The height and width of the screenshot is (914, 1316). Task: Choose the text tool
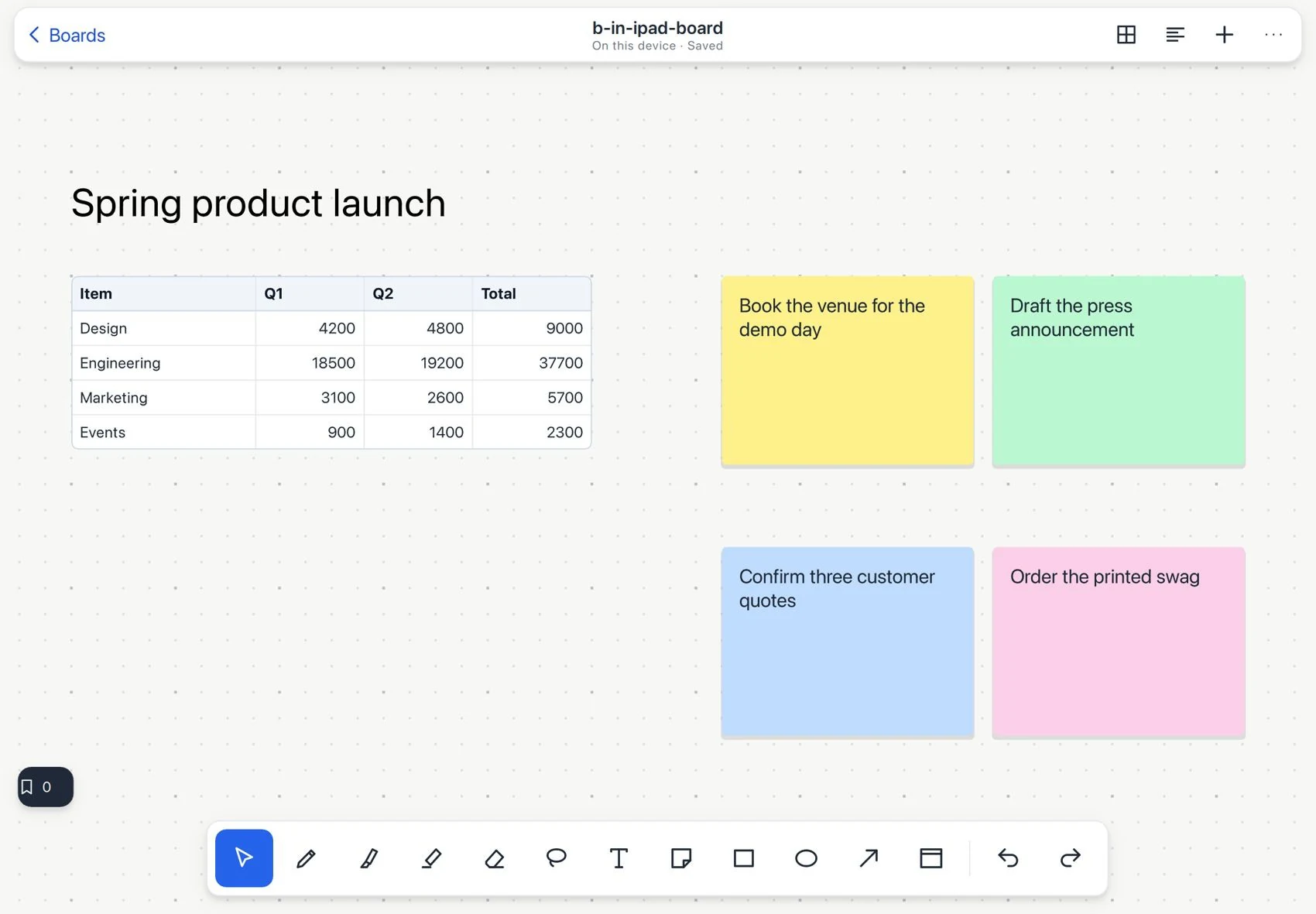point(619,858)
